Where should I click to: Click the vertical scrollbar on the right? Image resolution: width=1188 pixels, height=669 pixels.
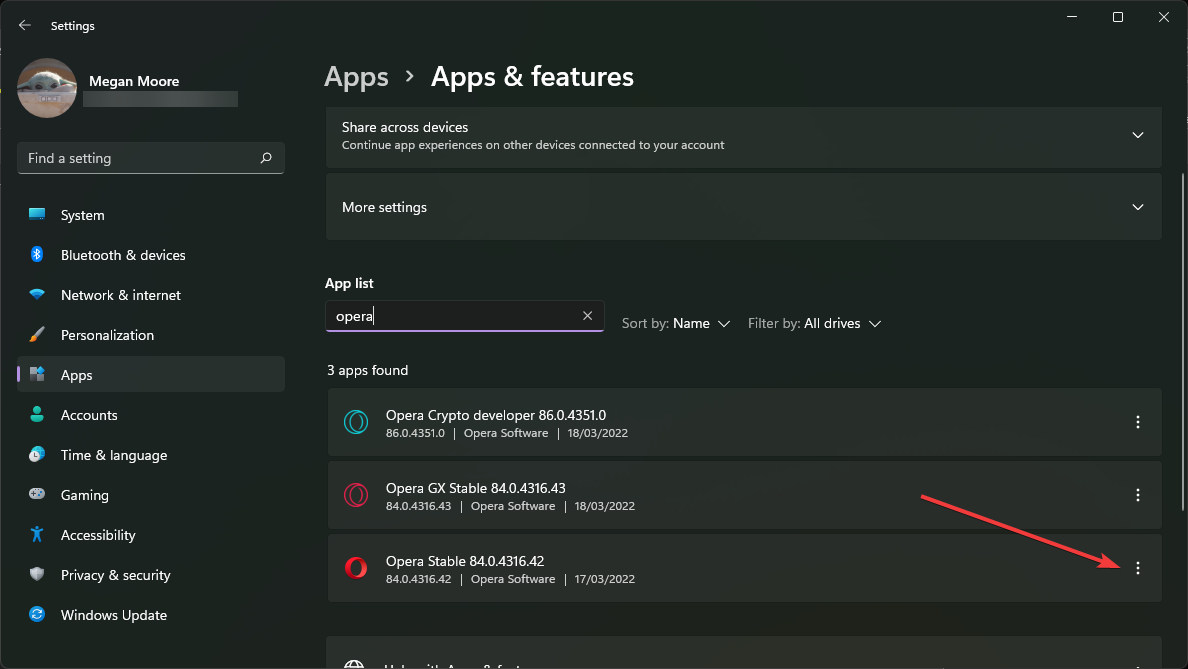point(1182,341)
